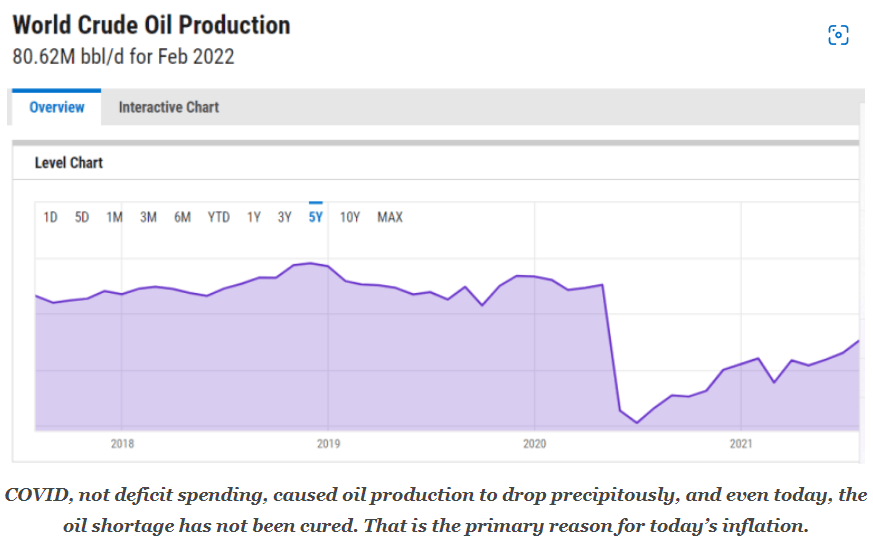Click the World Crude Oil Production title

point(151,25)
